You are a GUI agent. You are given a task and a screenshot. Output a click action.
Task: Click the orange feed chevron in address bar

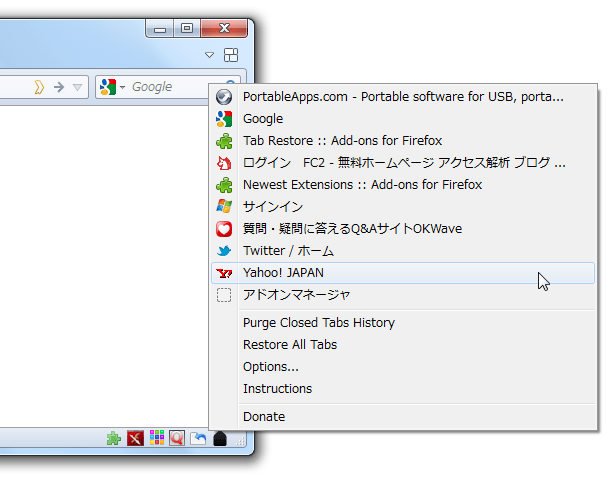pos(39,87)
